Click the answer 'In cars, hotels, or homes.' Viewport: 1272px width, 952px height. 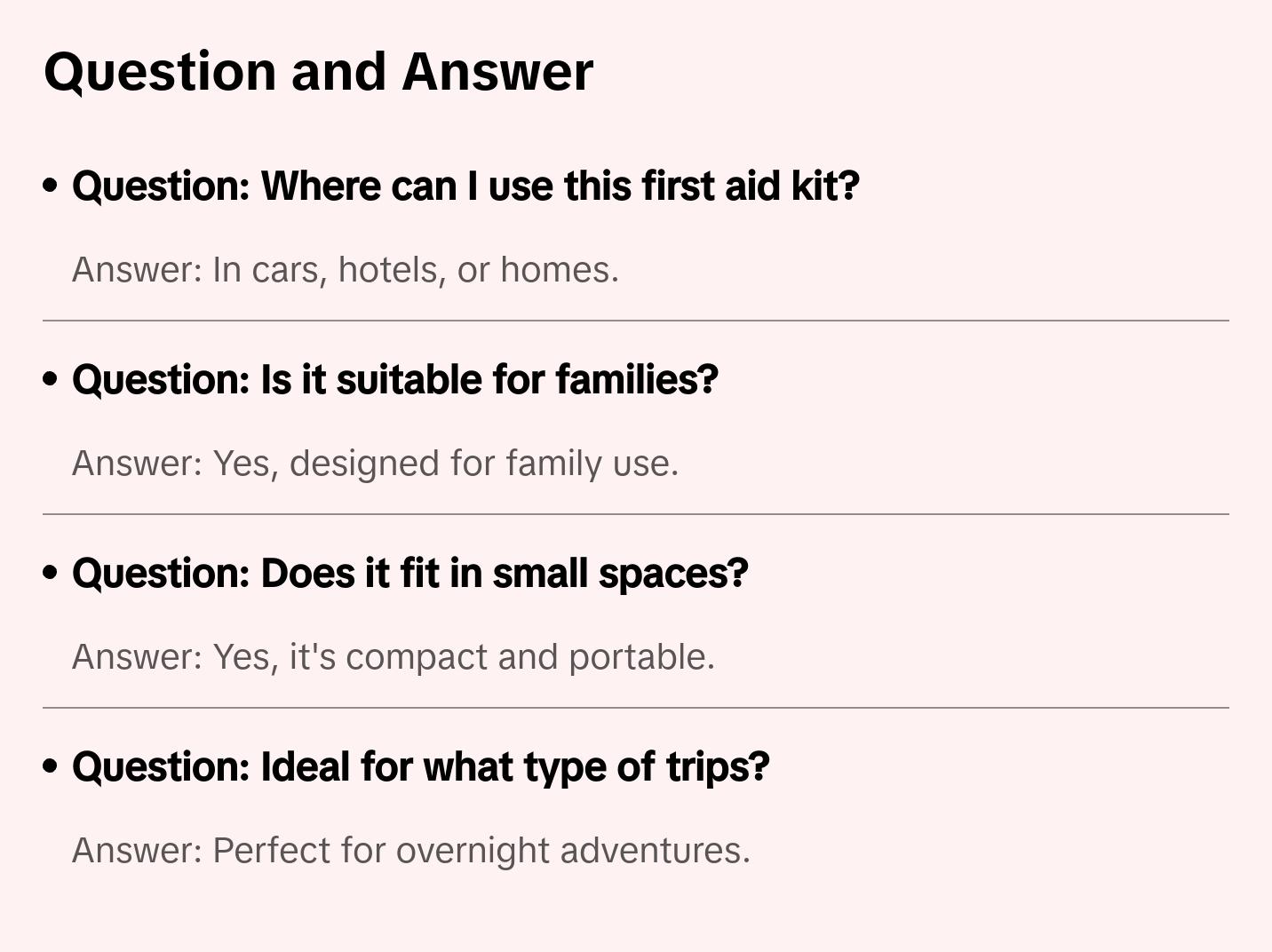coord(345,270)
